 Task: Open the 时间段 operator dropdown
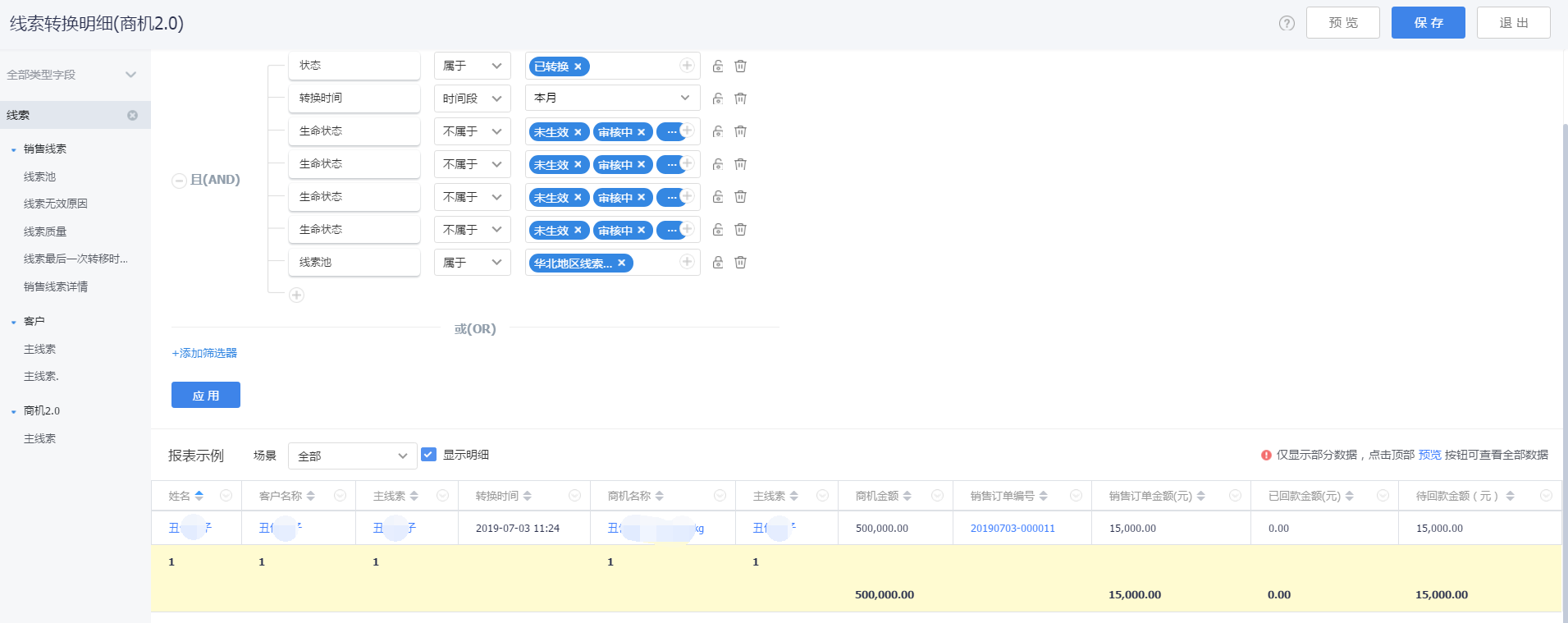(473, 98)
